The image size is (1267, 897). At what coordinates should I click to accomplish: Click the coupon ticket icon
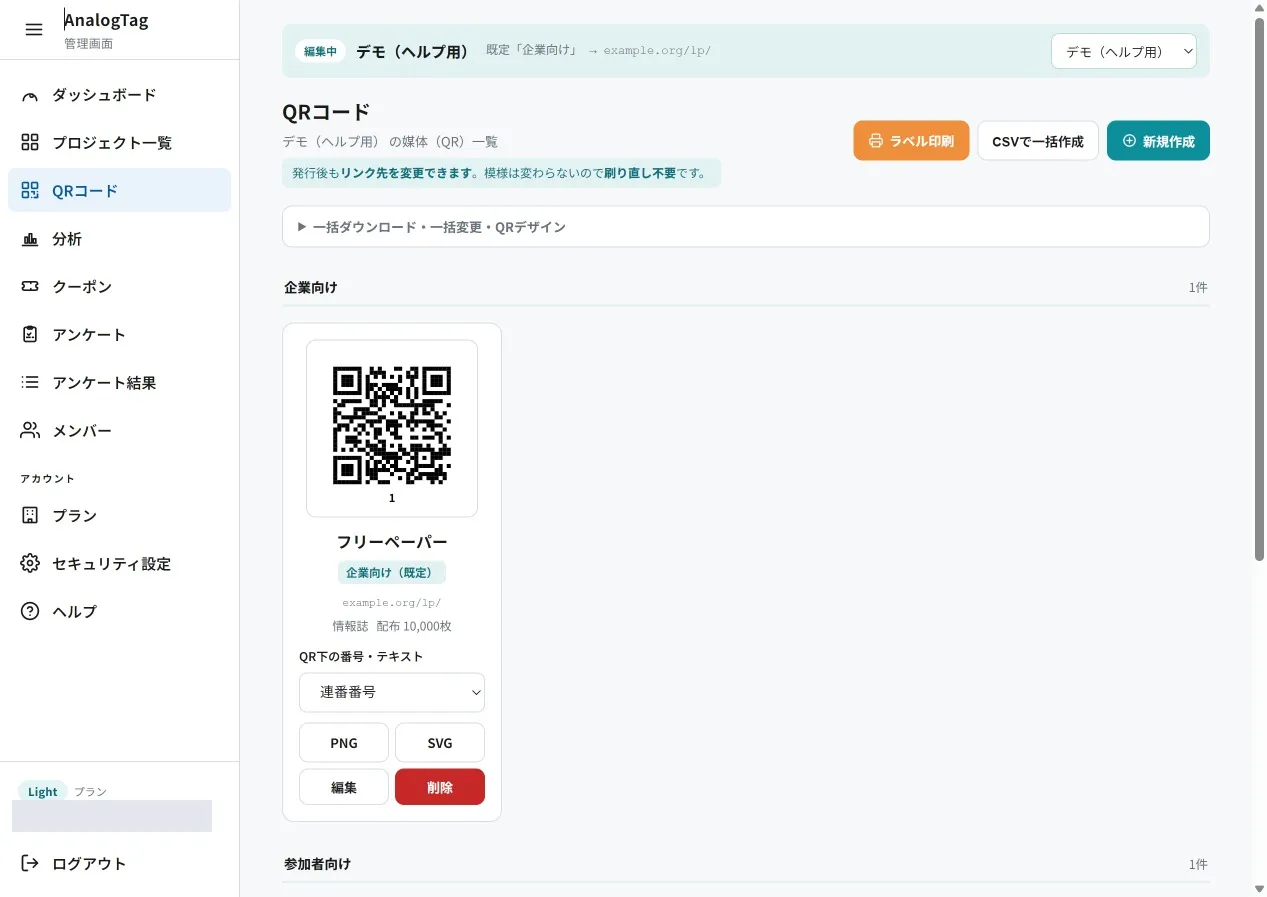(x=30, y=286)
